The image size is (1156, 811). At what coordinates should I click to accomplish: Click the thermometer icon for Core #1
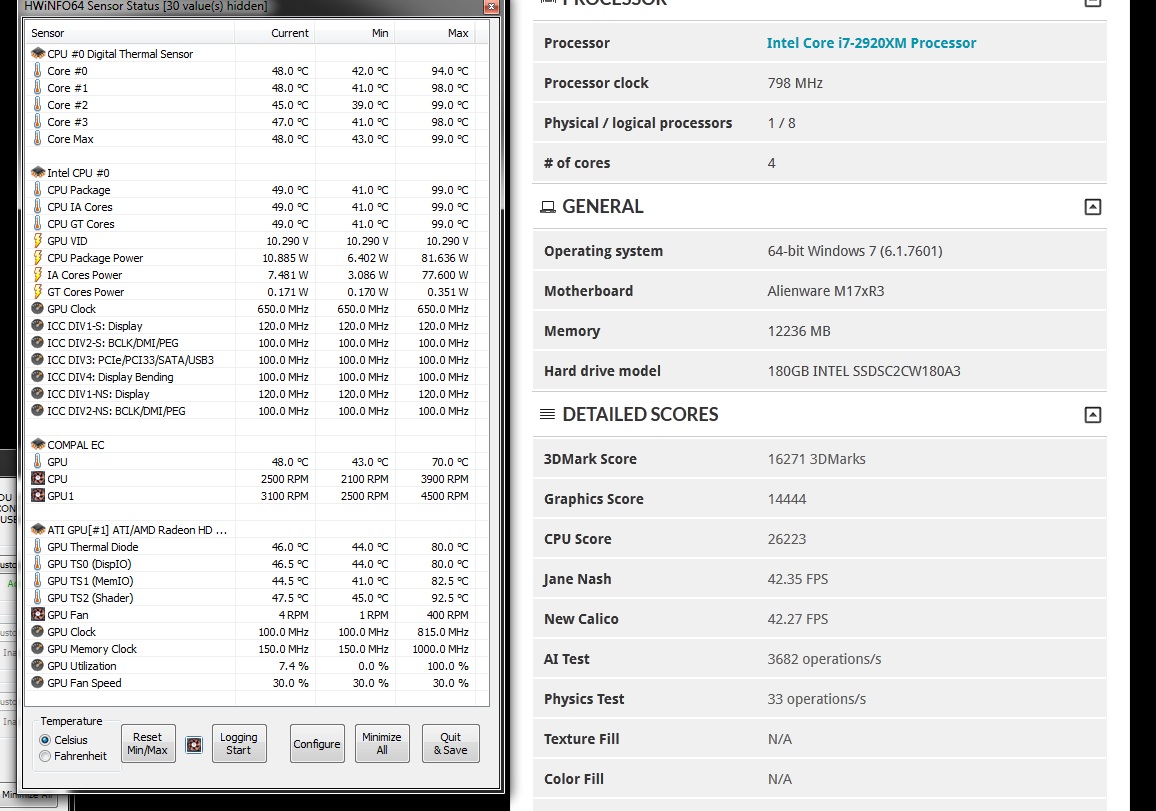[38, 87]
